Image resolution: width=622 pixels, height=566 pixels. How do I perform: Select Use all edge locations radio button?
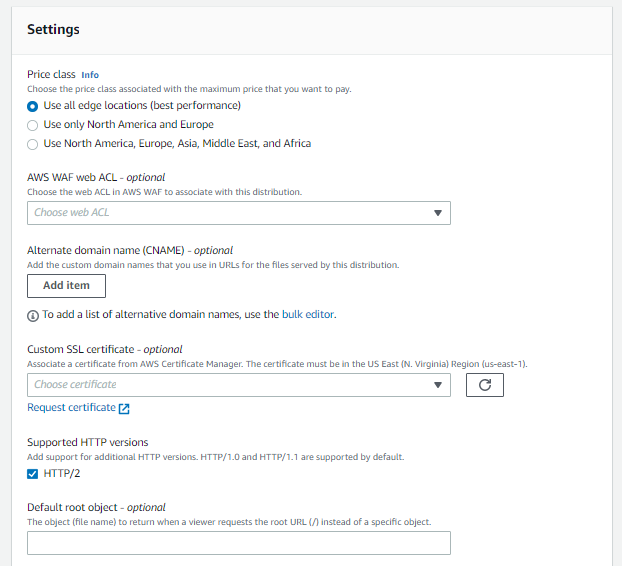coord(33,105)
